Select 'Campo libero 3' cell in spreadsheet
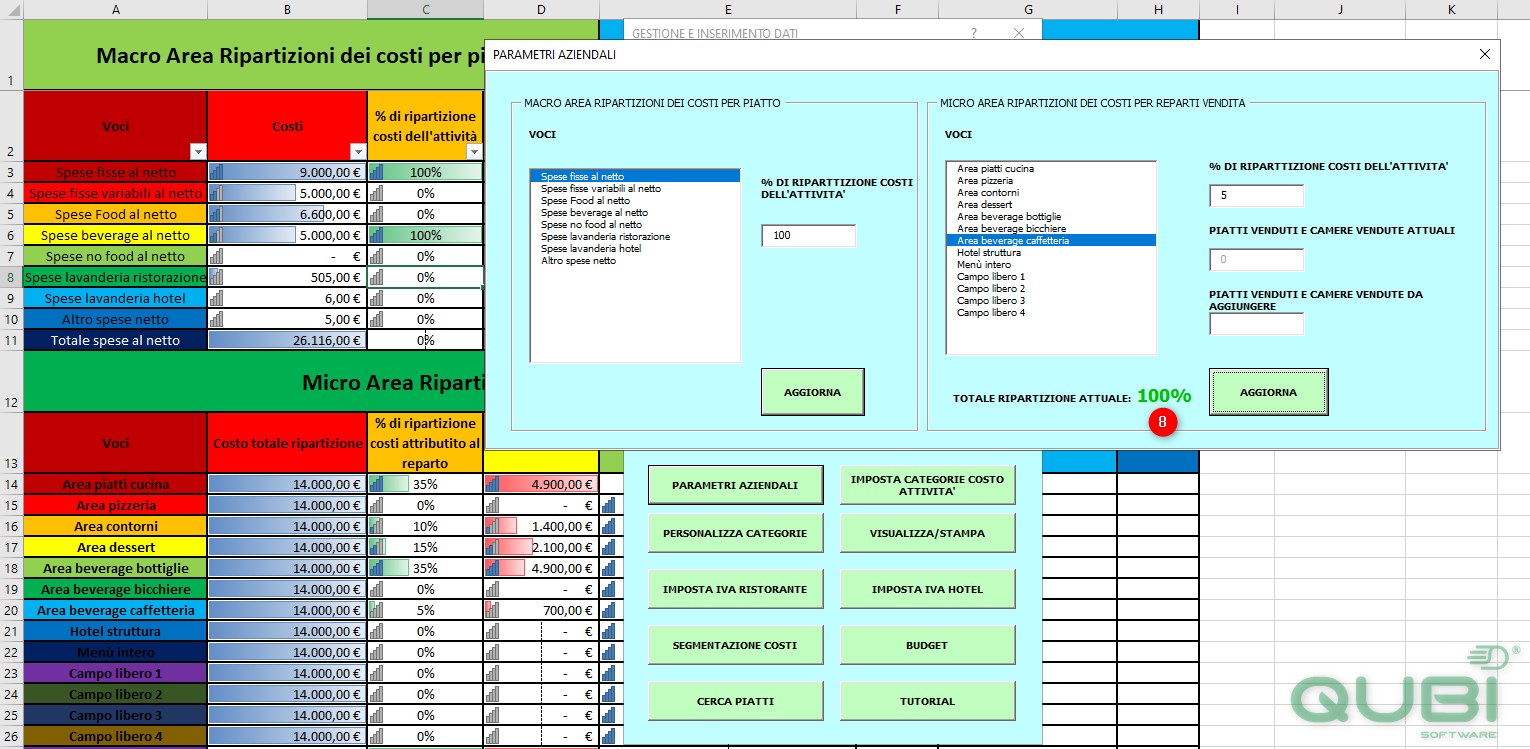1530x749 pixels. pos(116,715)
